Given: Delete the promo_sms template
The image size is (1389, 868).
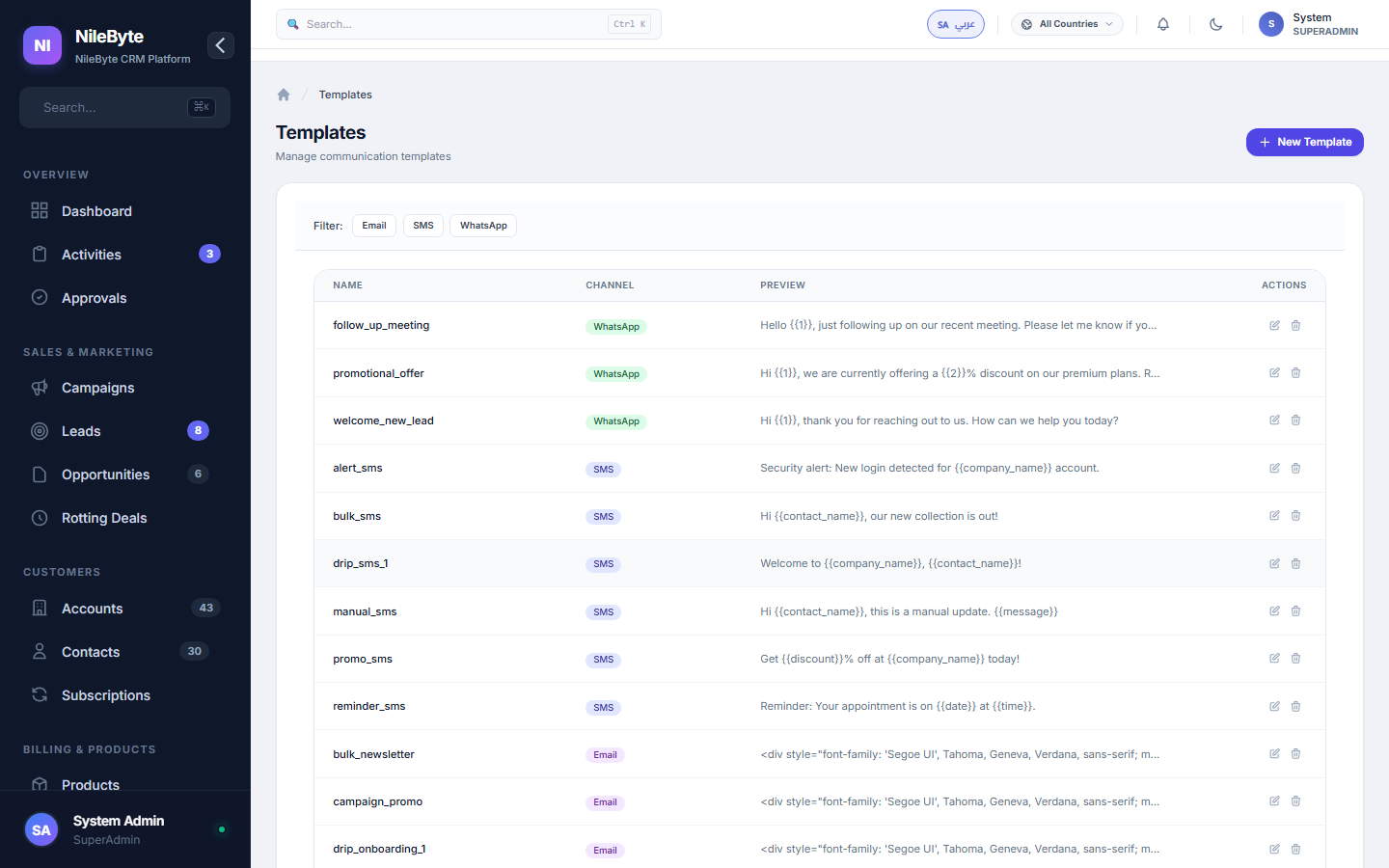Looking at the screenshot, I should (x=1295, y=659).
